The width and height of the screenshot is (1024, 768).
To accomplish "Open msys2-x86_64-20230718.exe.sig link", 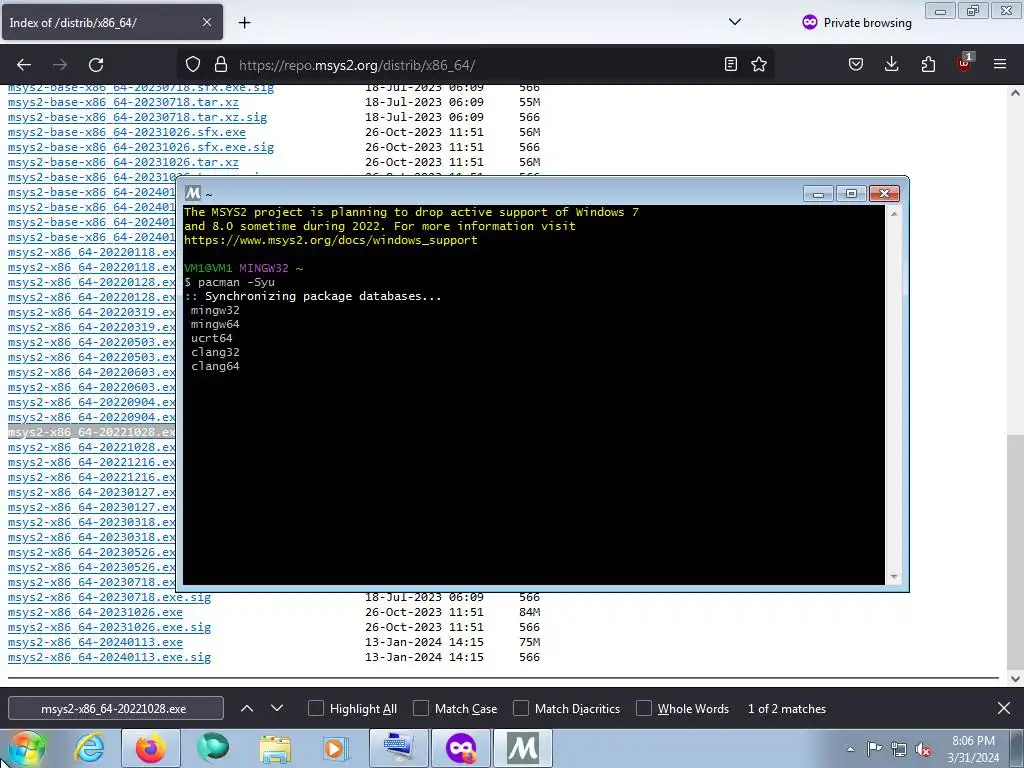I will coord(109,597).
